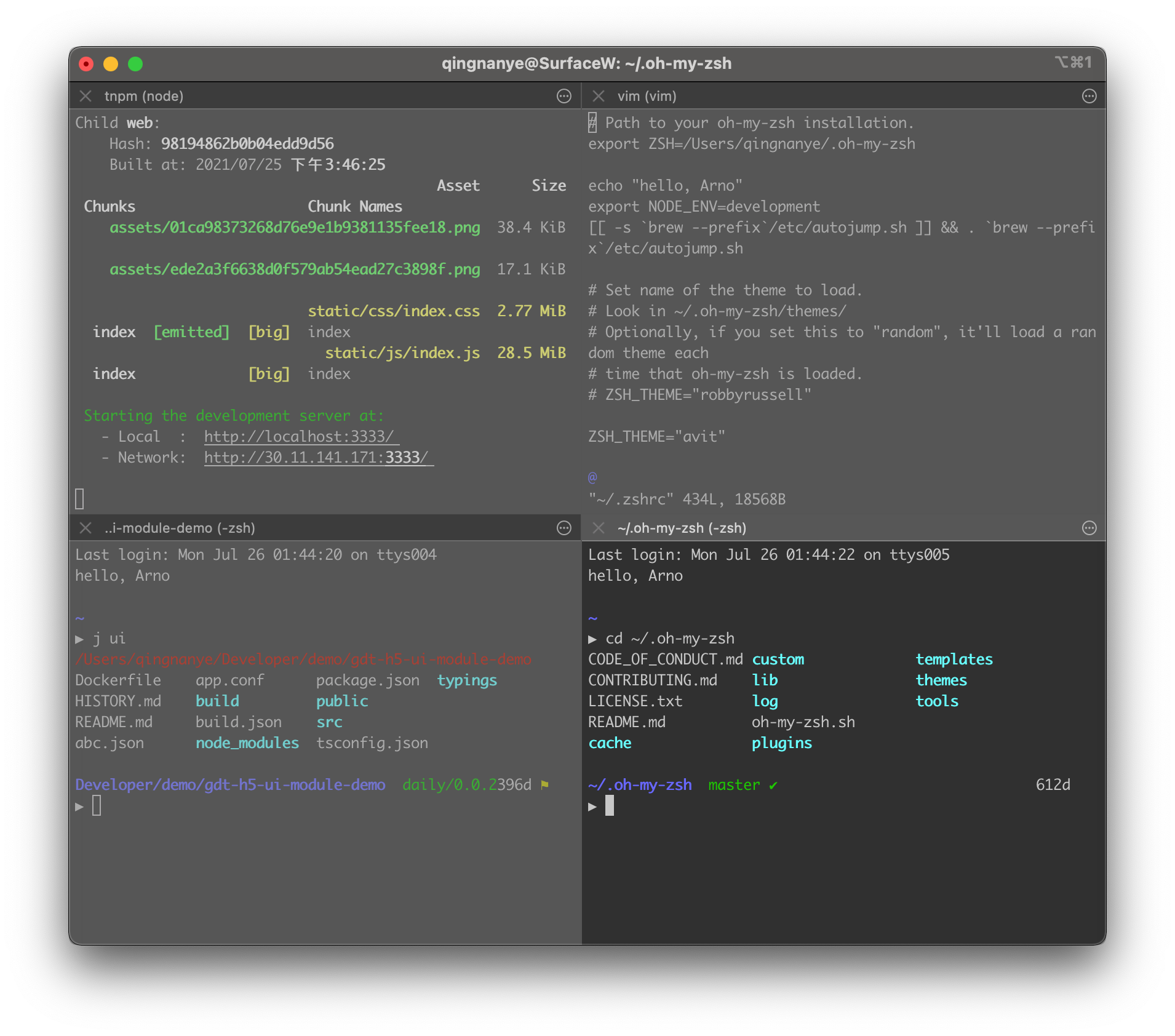Click static/css/index.css asset name
This screenshot has height=1036, width=1175.
pyautogui.click(x=394, y=311)
